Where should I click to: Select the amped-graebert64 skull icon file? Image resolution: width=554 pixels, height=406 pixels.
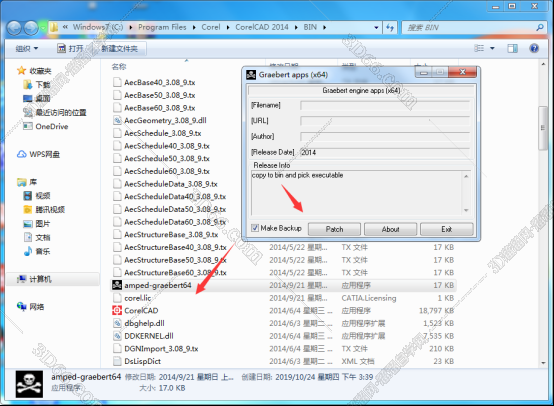pyautogui.click(x=117, y=285)
